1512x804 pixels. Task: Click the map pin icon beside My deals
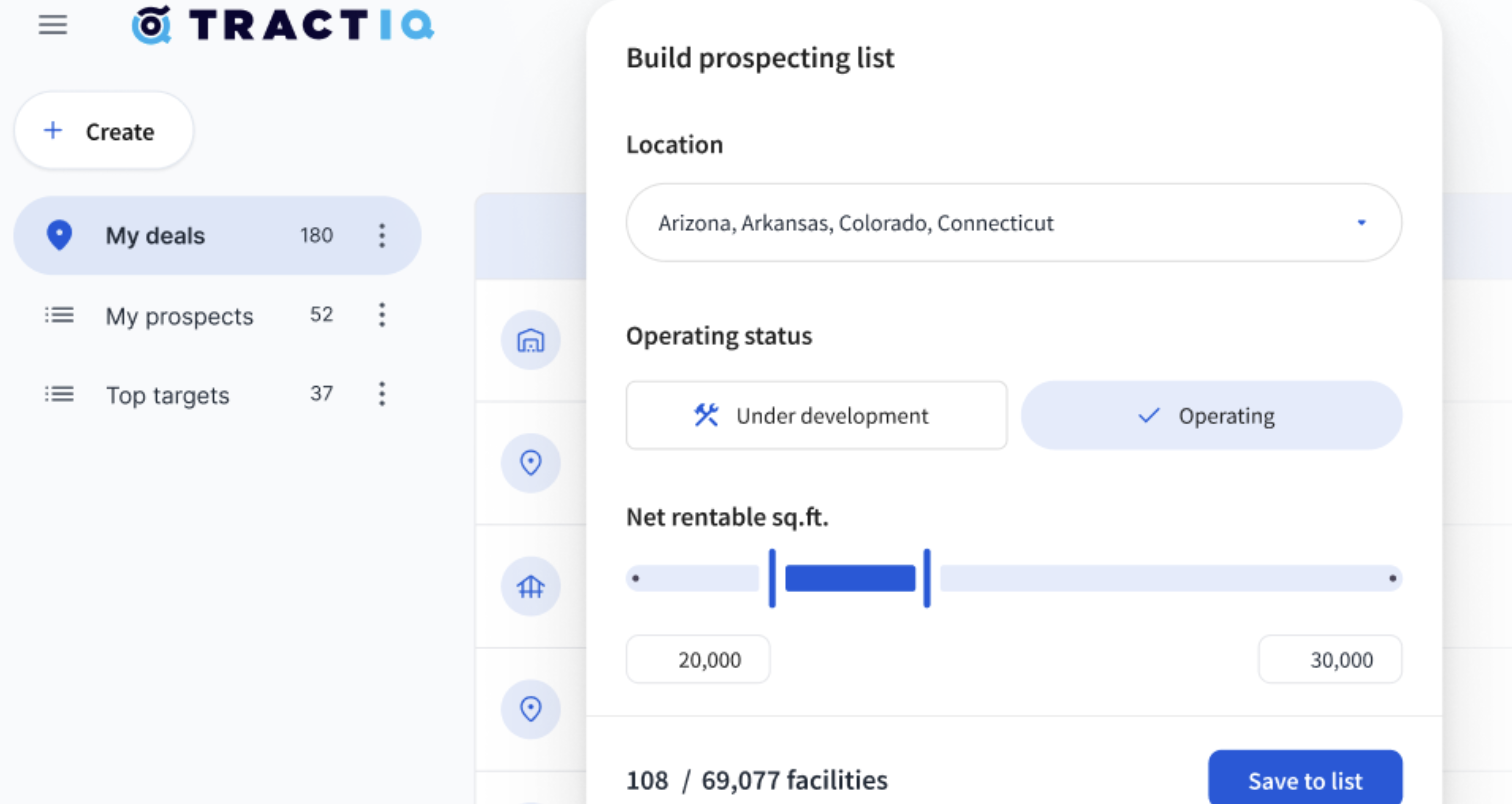(60, 236)
